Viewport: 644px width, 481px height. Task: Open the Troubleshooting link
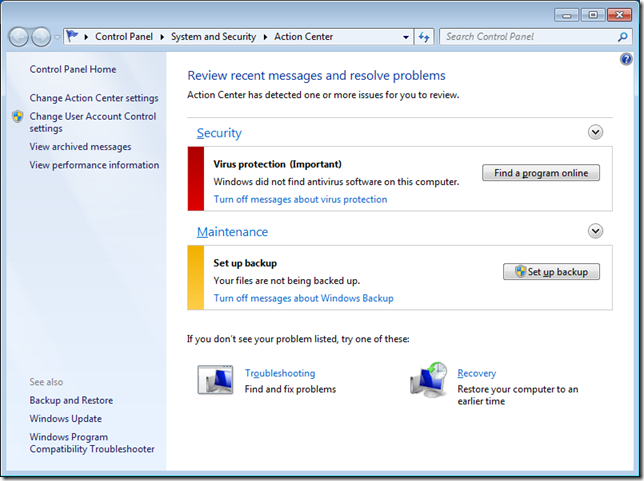click(280, 373)
